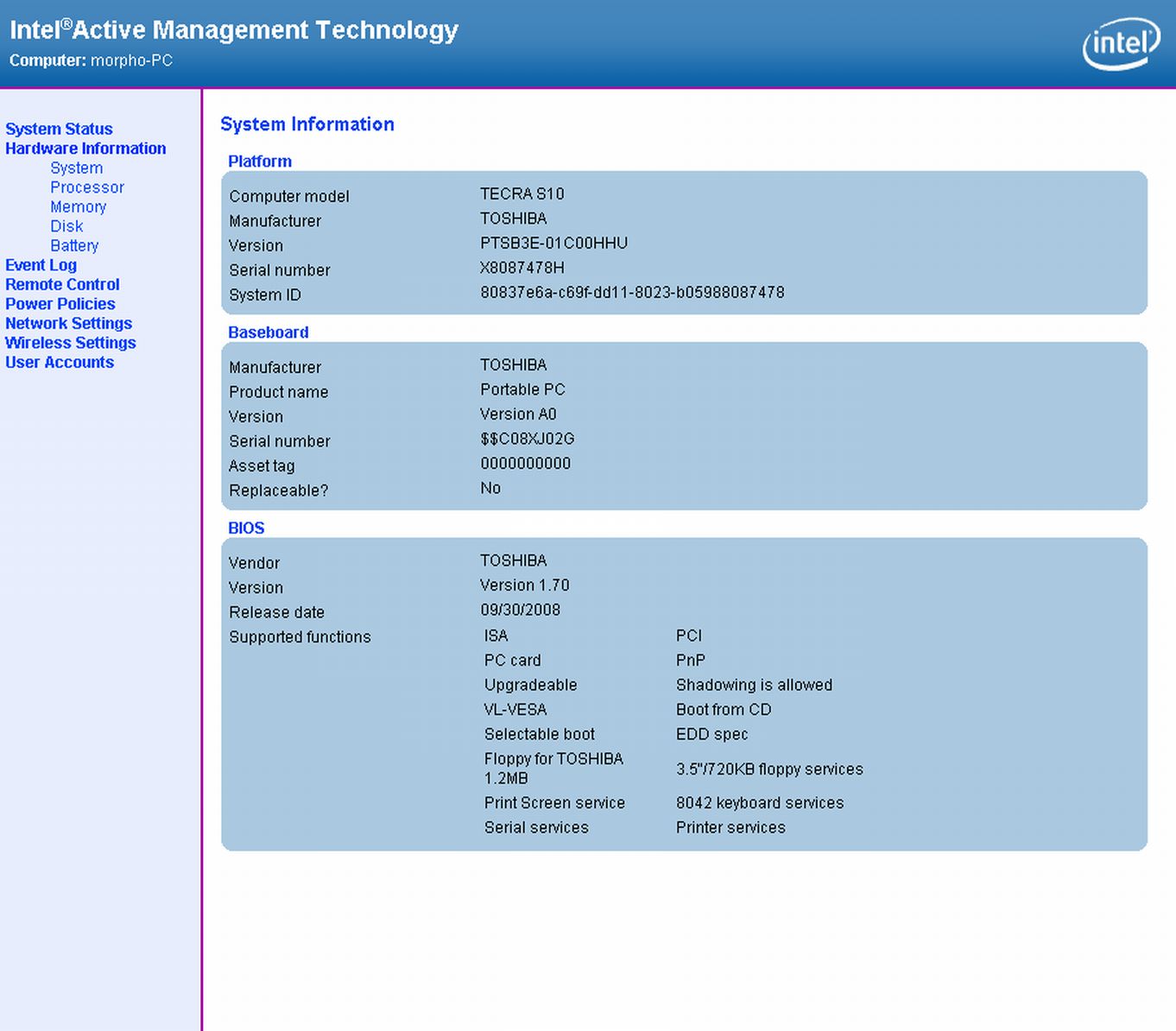Click the BIOS release date value
Image resolution: width=1176 pixels, height=1031 pixels.
(x=520, y=610)
